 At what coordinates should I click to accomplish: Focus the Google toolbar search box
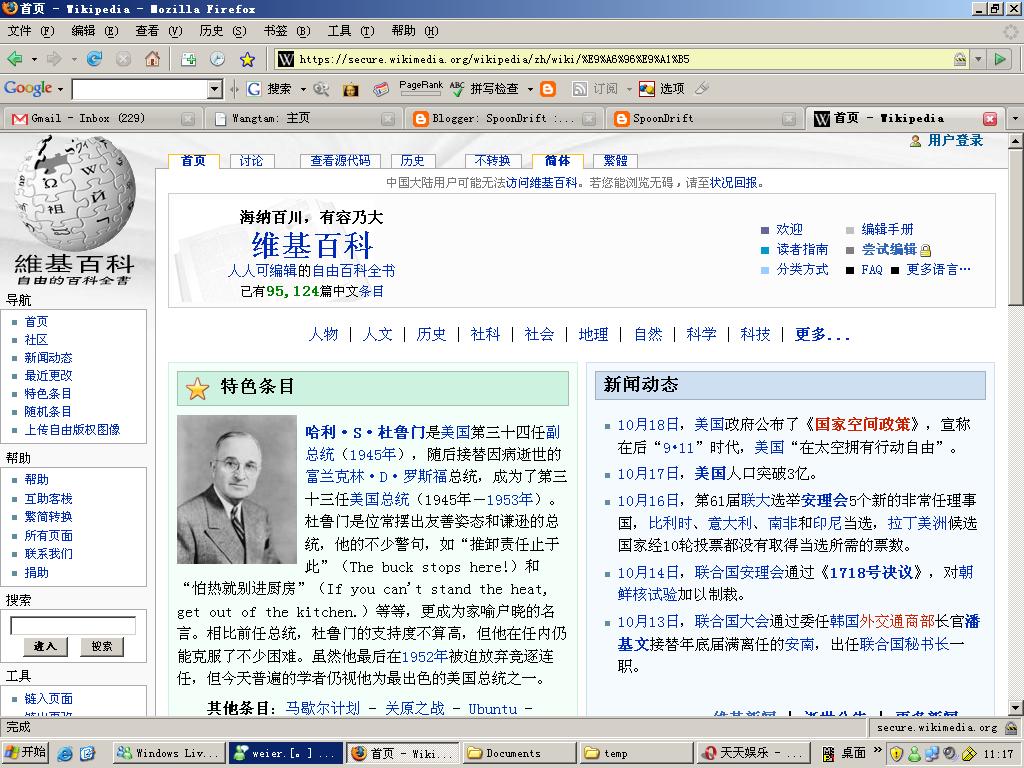140,89
